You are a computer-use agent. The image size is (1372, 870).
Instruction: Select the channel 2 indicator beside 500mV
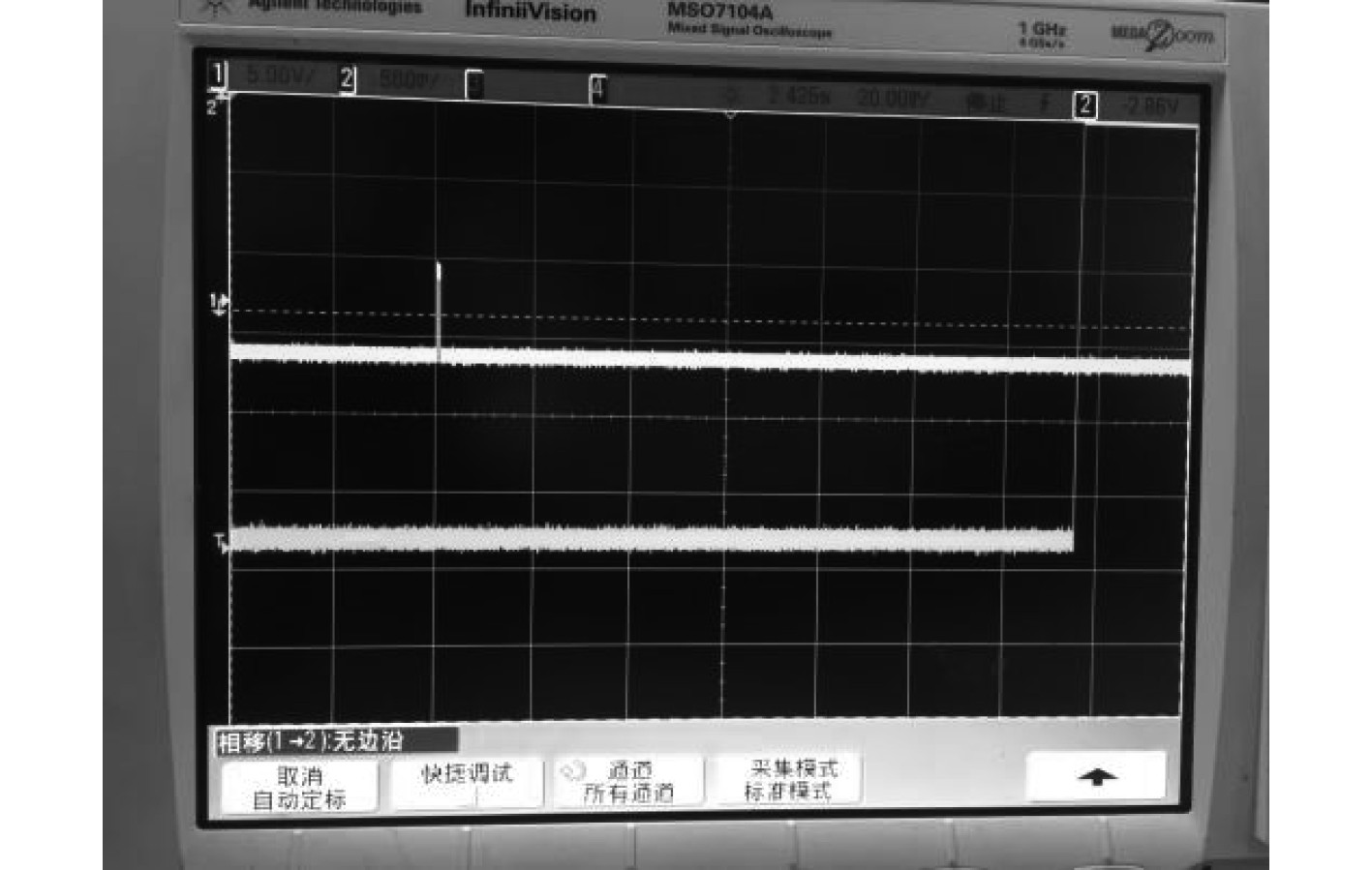pyautogui.click(x=347, y=79)
